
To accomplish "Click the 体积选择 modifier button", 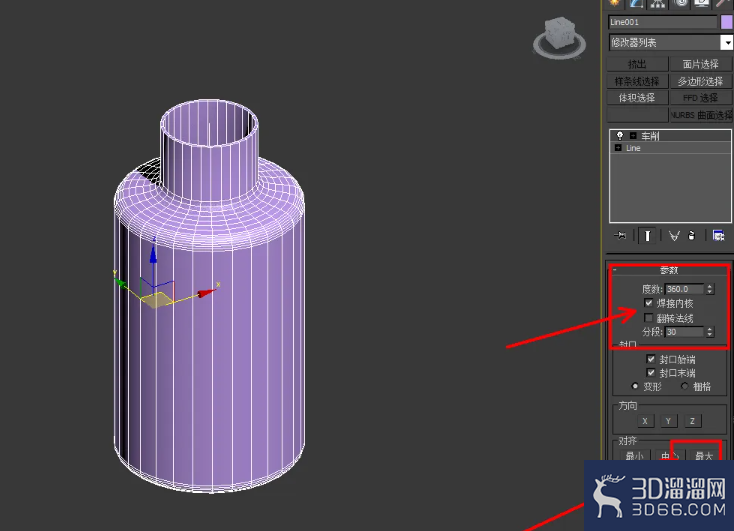I will pos(637,98).
